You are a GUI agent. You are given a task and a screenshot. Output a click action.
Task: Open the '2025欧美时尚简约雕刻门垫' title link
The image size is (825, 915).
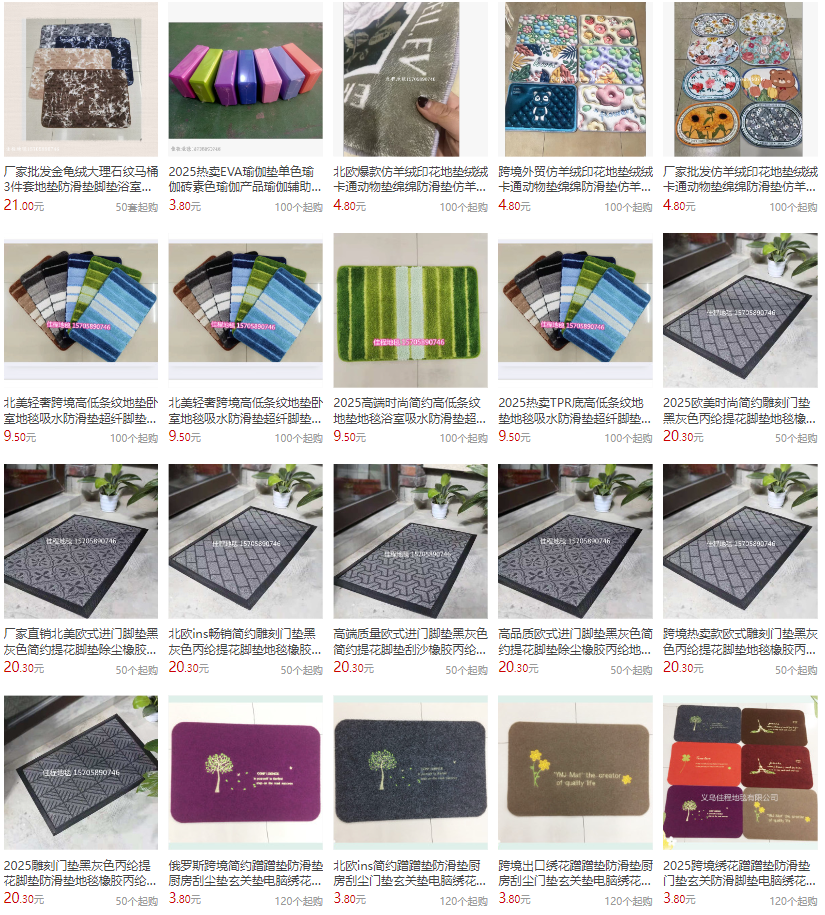click(x=739, y=410)
